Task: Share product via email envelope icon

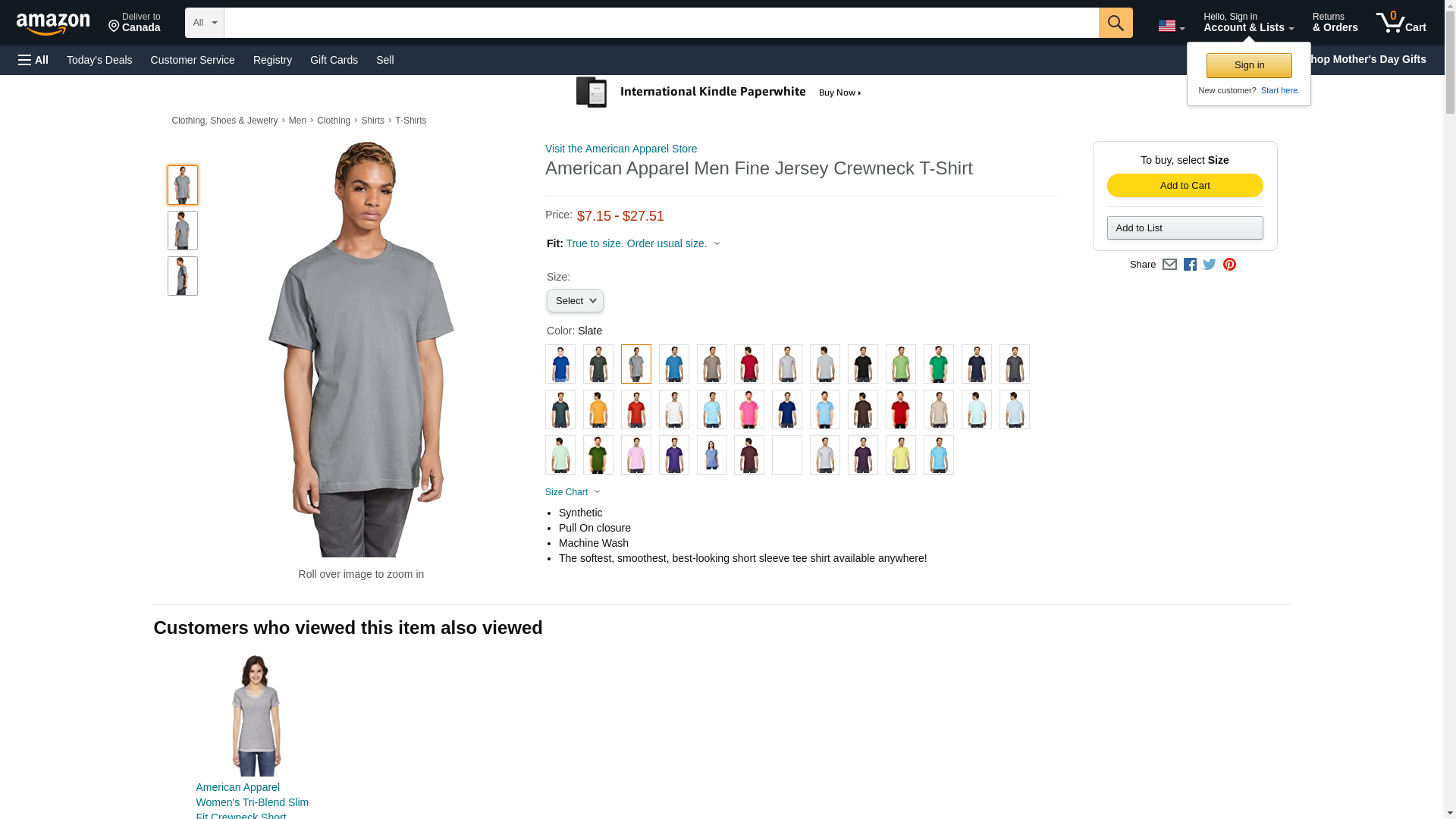Action: (x=1169, y=265)
